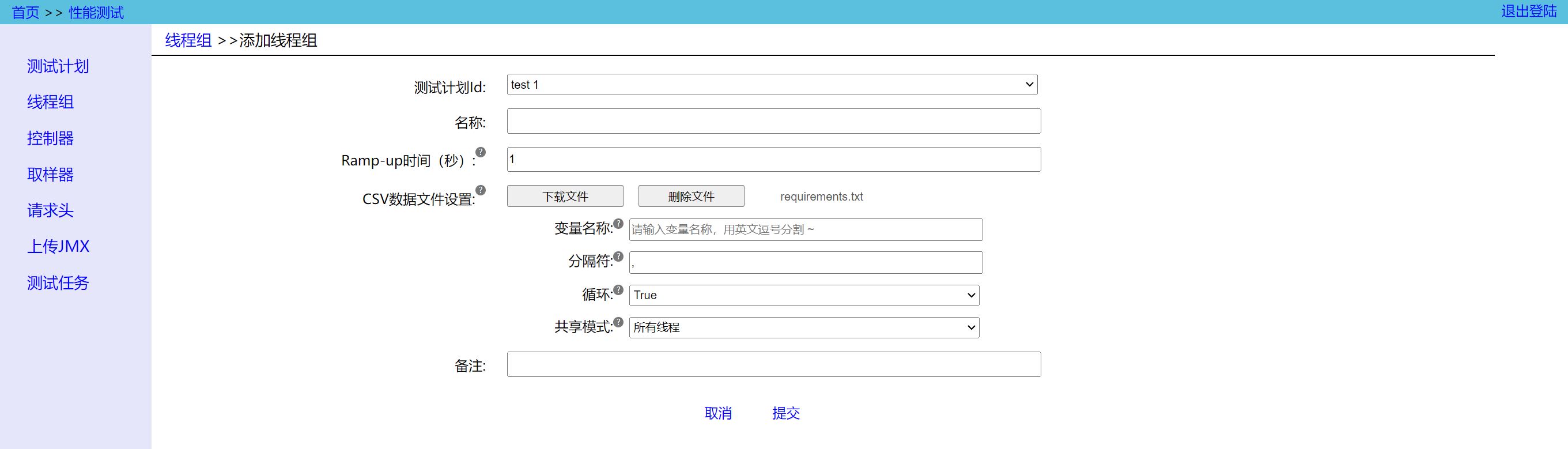Click help icon beside CSV数据文件设置
1568x449 pixels.
(480, 190)
